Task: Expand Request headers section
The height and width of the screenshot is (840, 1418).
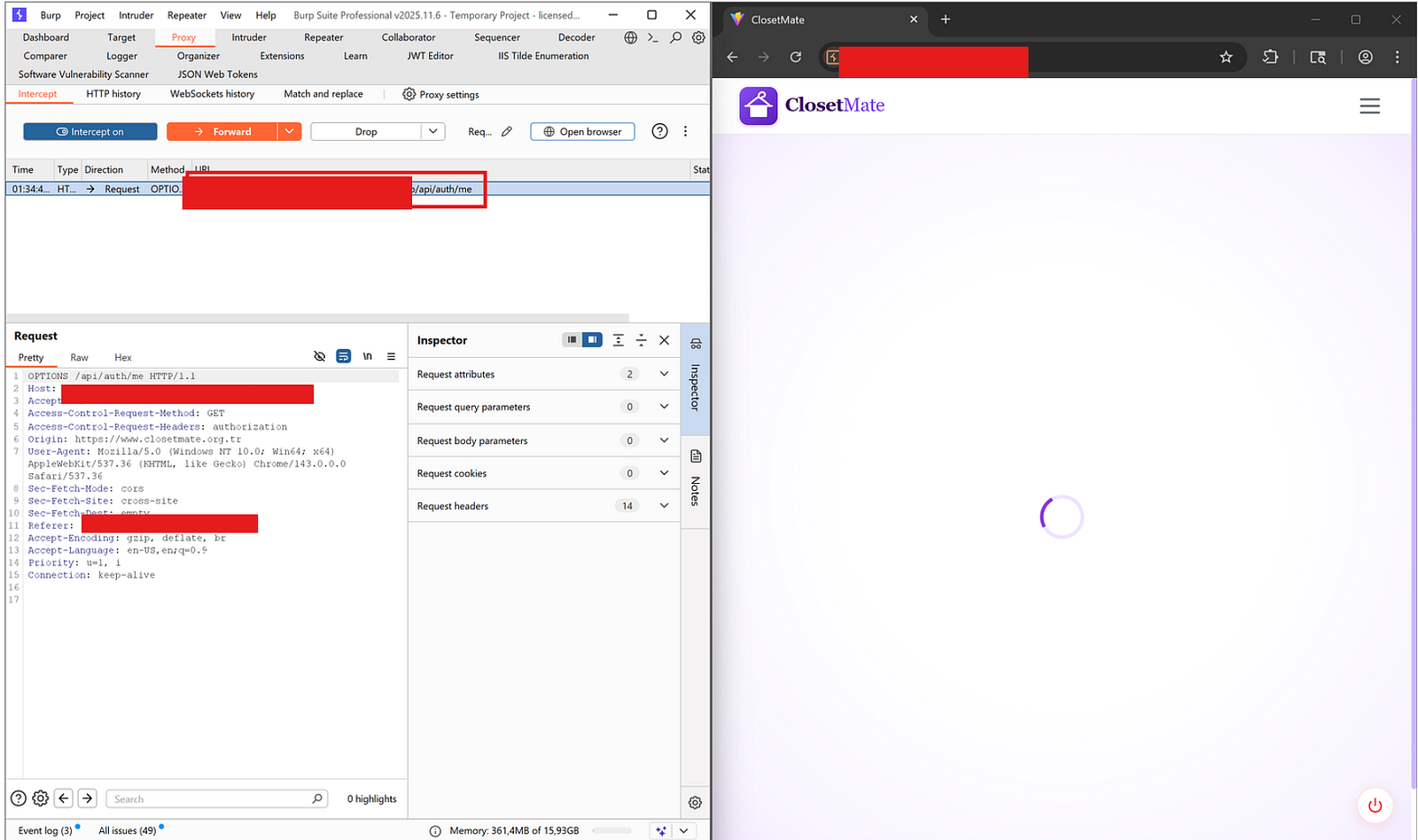Action: 664,506
